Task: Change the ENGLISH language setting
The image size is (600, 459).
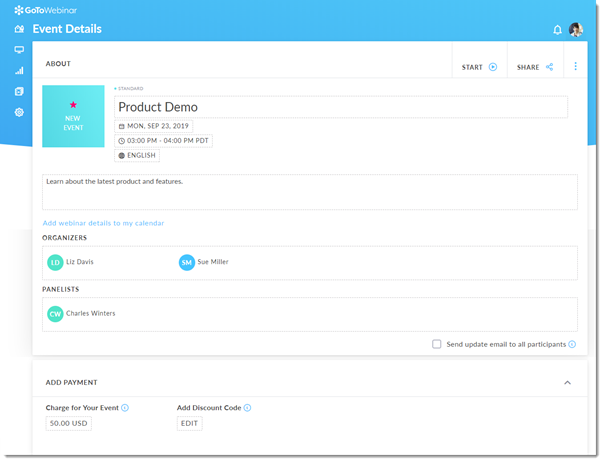Action: [x=137, y=156]
